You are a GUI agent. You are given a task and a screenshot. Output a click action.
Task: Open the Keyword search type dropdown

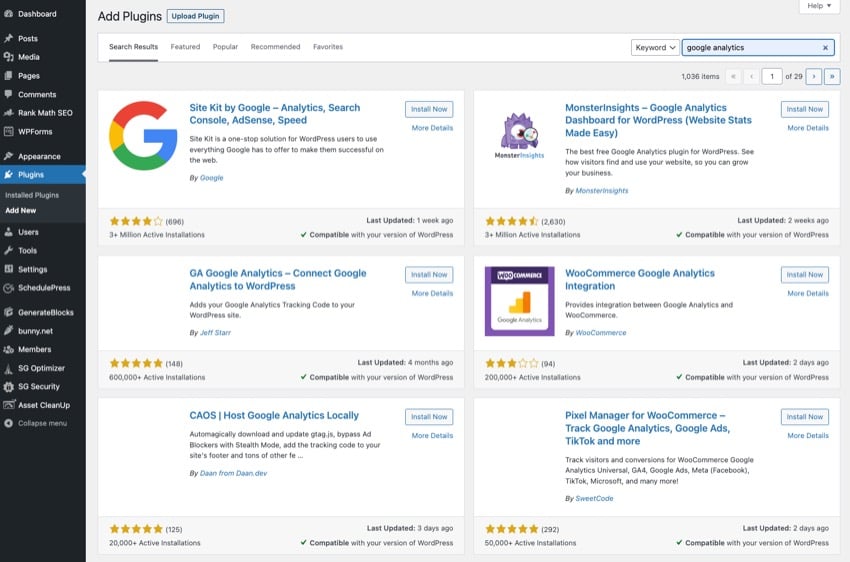click(x=655, y=48)
